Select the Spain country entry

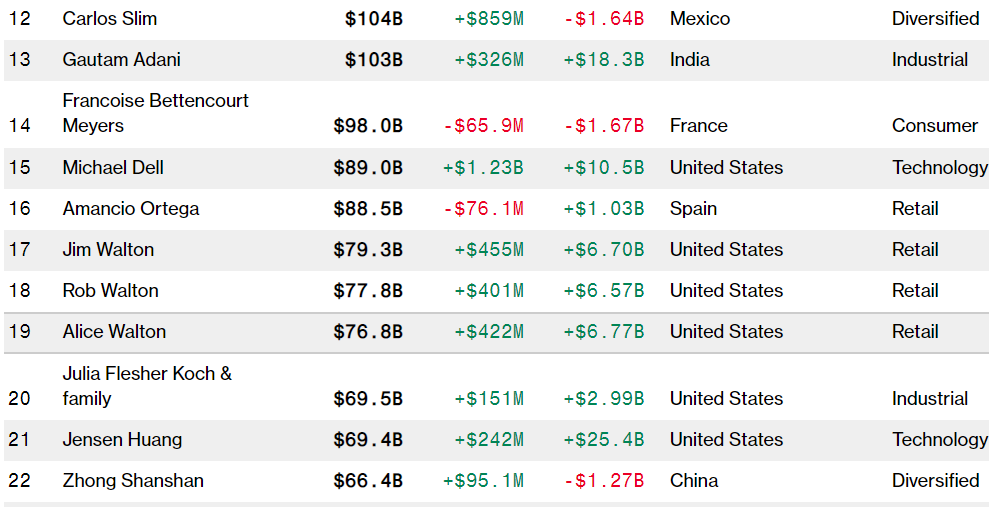(x=693, y=209)
